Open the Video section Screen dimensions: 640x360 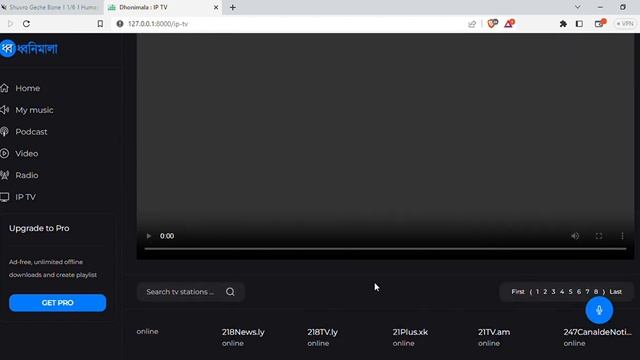(27, 153)
